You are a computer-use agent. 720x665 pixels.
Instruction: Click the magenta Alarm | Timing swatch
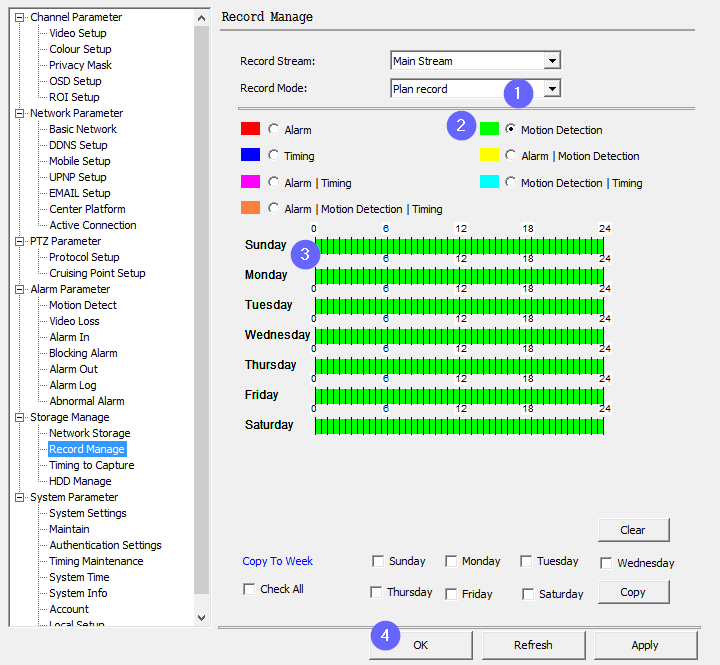(x=250, y=181)
